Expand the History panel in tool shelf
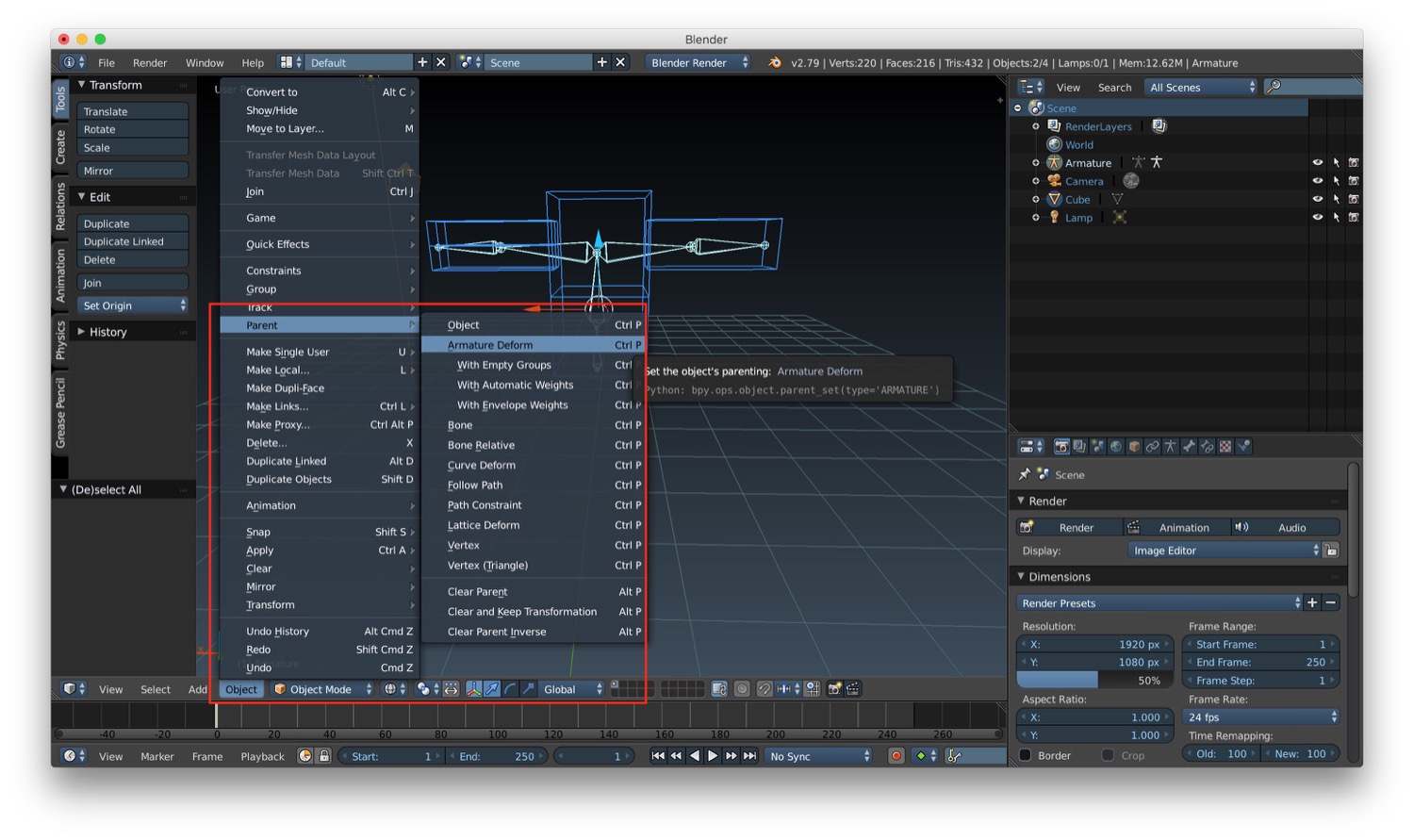Screen dimensions: 1414x840 coord(81,332)
